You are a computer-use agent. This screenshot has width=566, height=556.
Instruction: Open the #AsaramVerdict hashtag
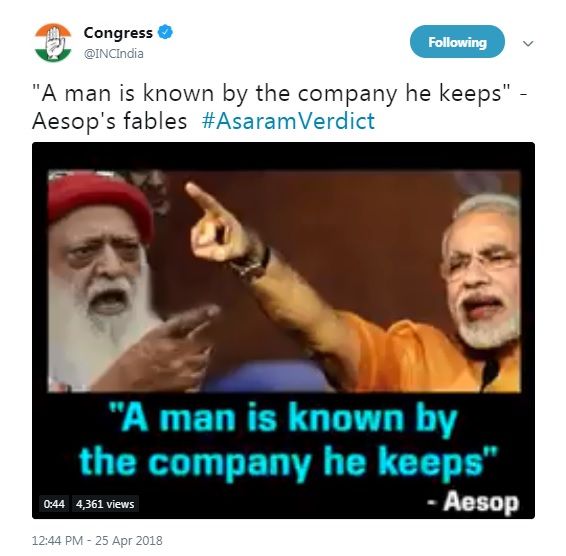tap(288, 121)
